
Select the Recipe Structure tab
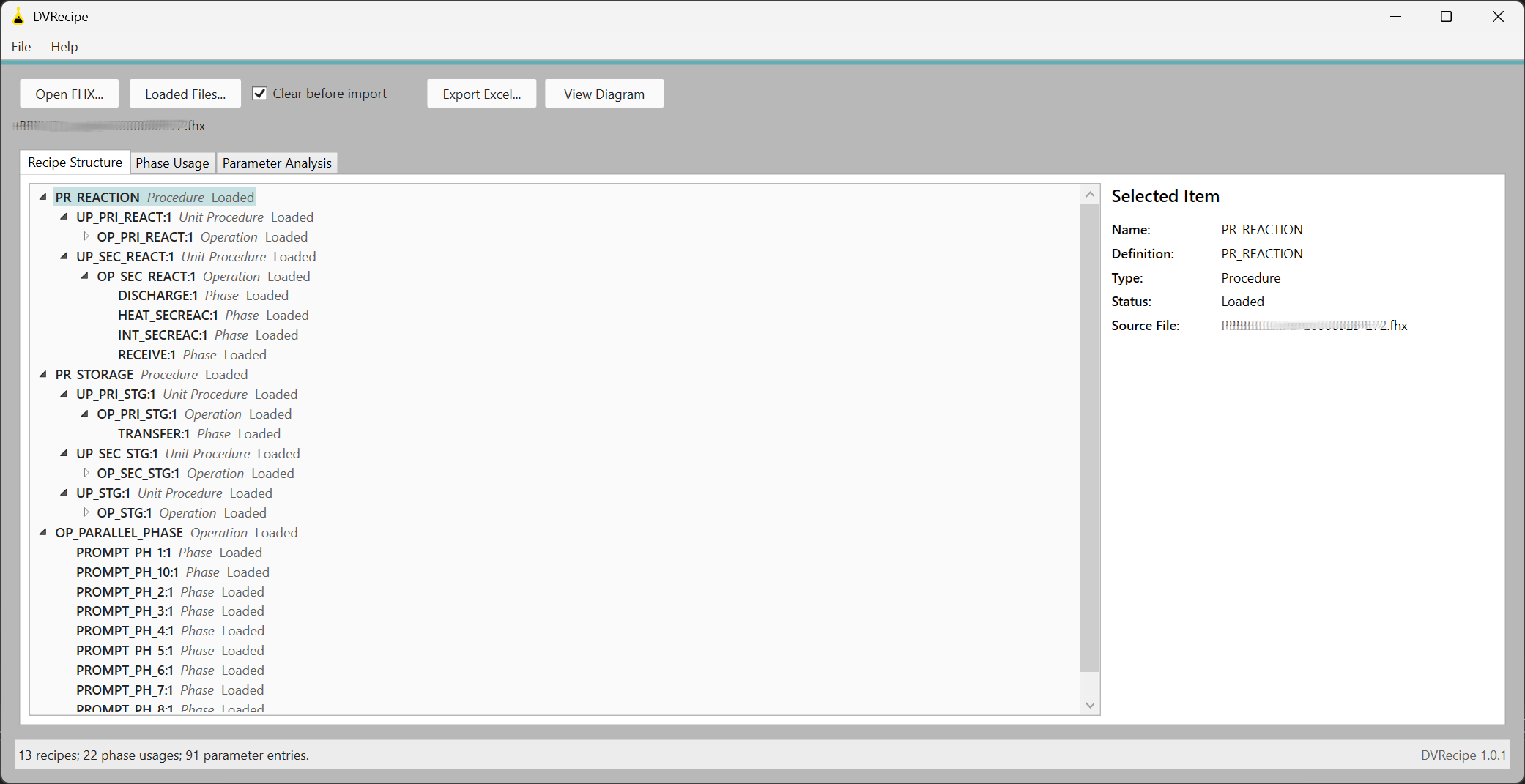pyautogui.click(x=75, y=163)
